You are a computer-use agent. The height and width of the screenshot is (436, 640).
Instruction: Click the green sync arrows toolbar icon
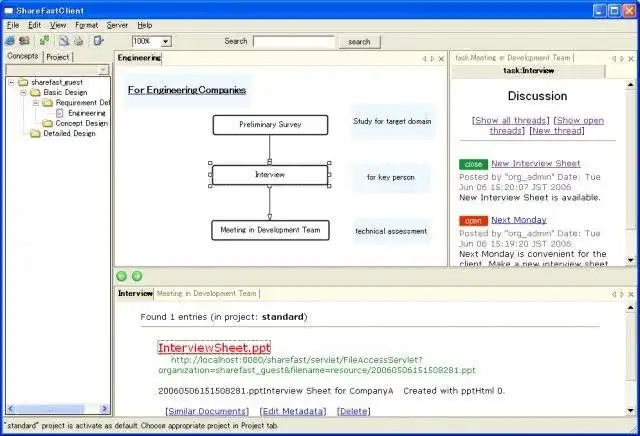(x=44, y=40)
